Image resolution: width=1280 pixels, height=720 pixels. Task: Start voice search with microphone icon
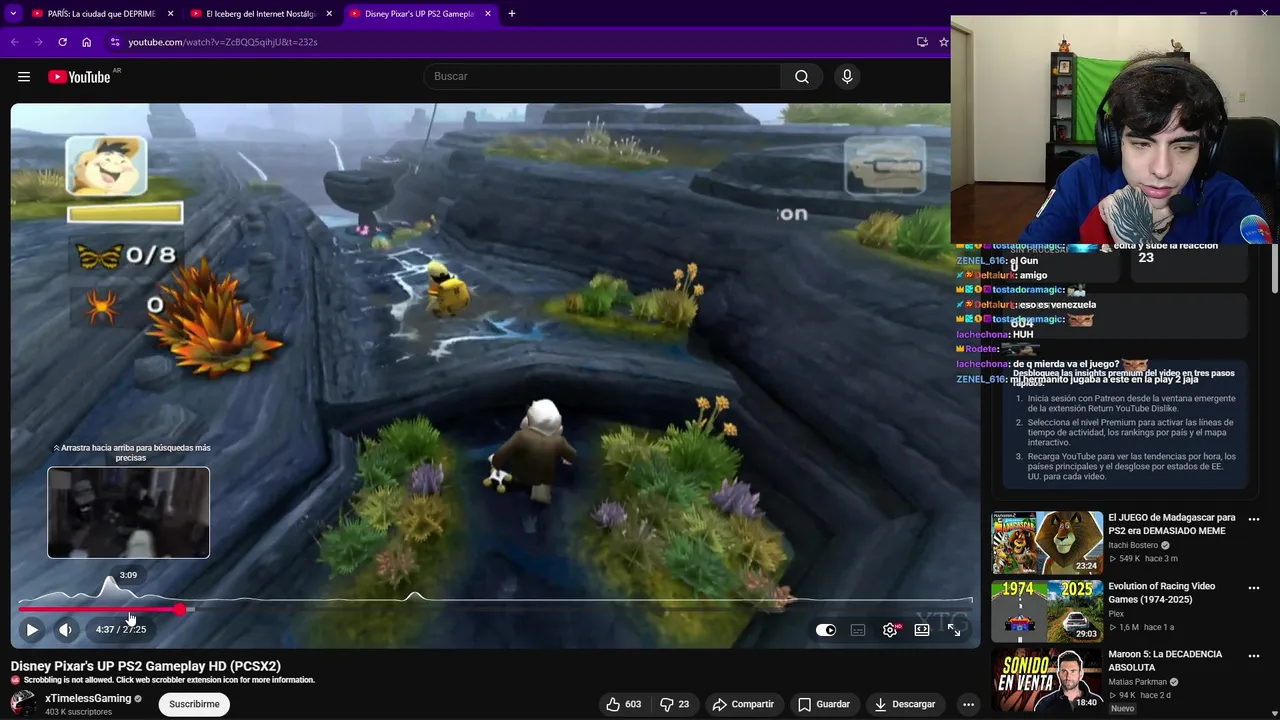tap(847, 76)
